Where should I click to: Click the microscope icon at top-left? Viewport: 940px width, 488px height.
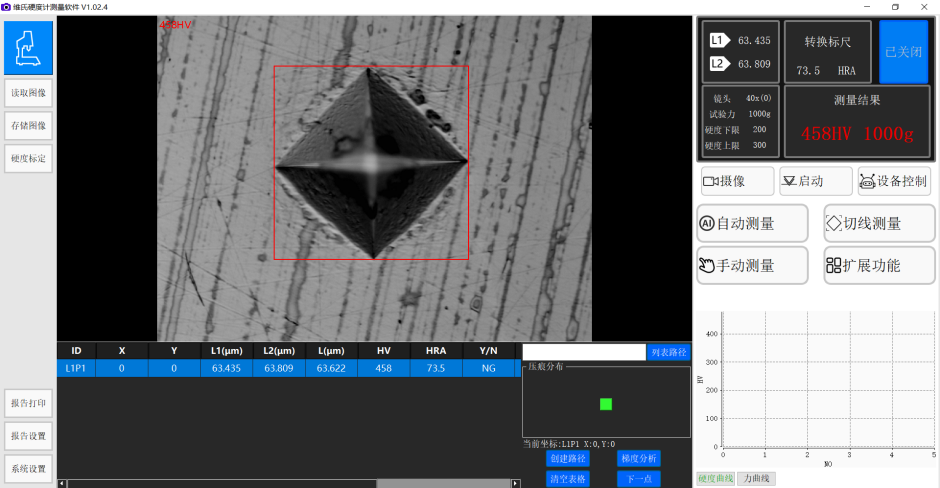click(x=28, y=47)
